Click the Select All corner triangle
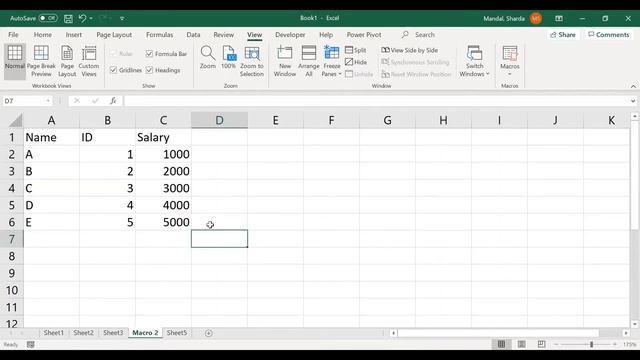This screenshot has width=640, height=360. [16, 120]
